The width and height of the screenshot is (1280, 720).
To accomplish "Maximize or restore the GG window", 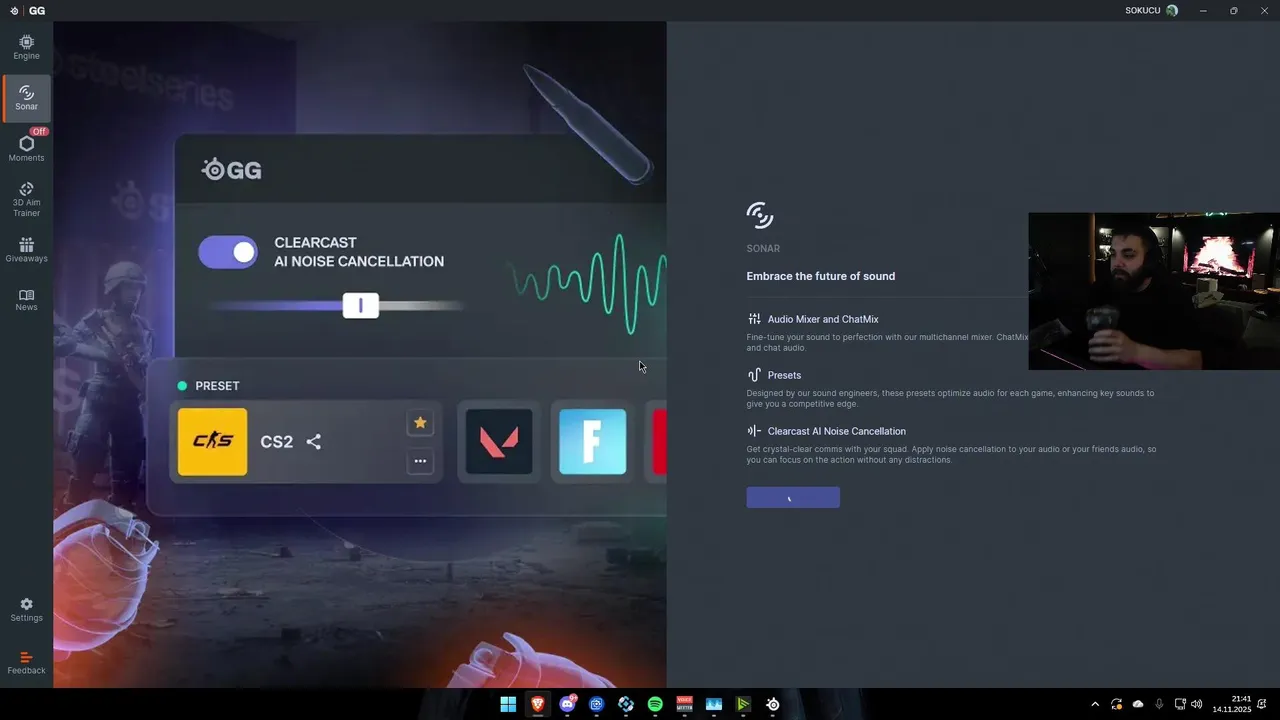I will tap(1233, 10).
